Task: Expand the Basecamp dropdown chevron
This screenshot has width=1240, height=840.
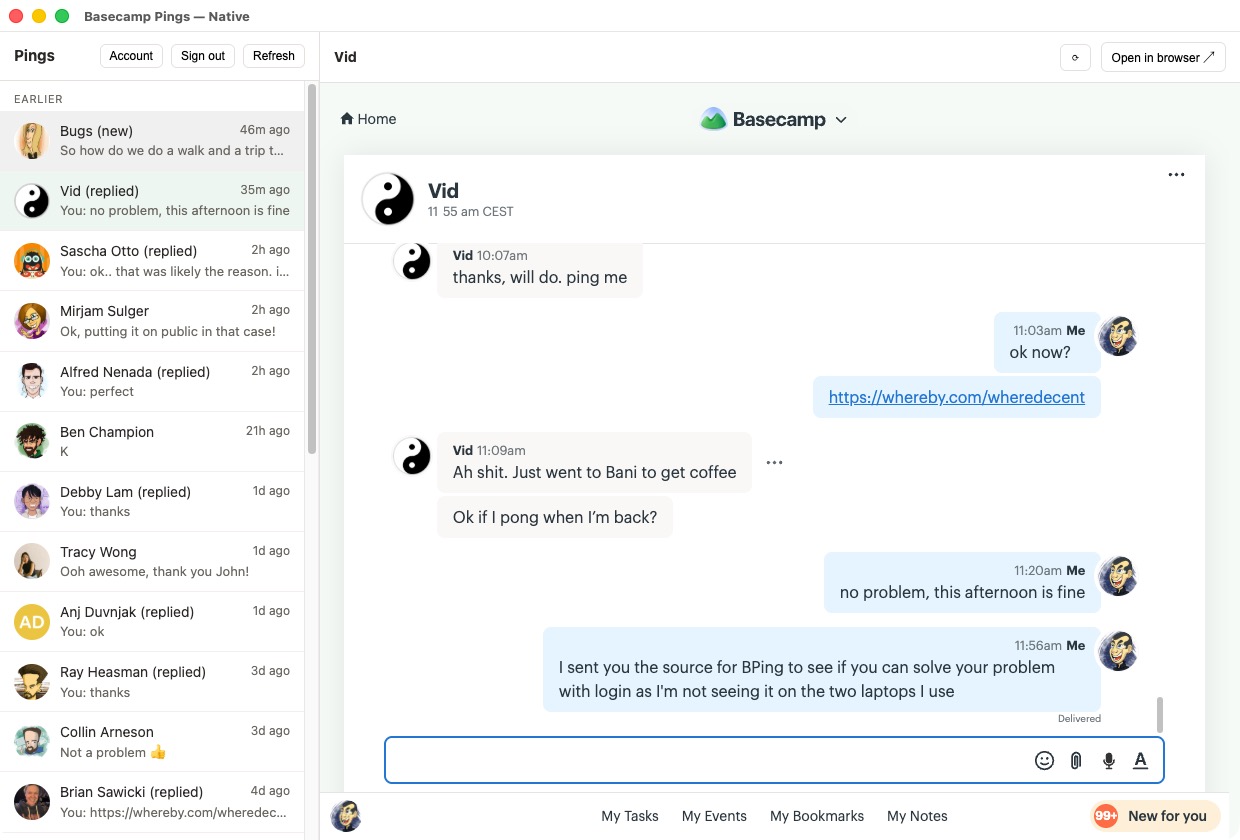Action: point(841,120)
